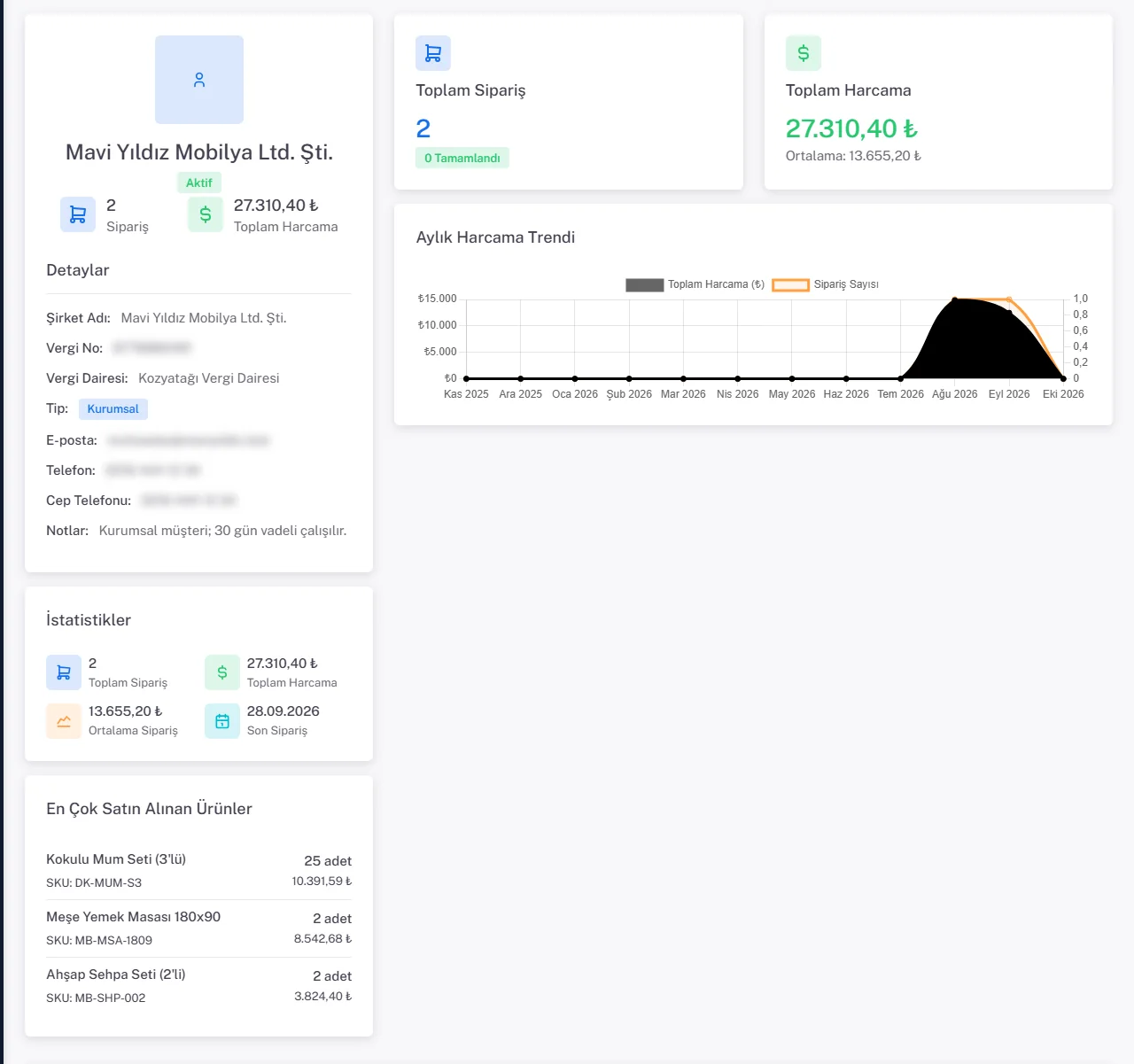The image size is (1134, 1064).
Task: Click the Ortalama: 13.655,20 ₺ text
Action: point(853,156)
